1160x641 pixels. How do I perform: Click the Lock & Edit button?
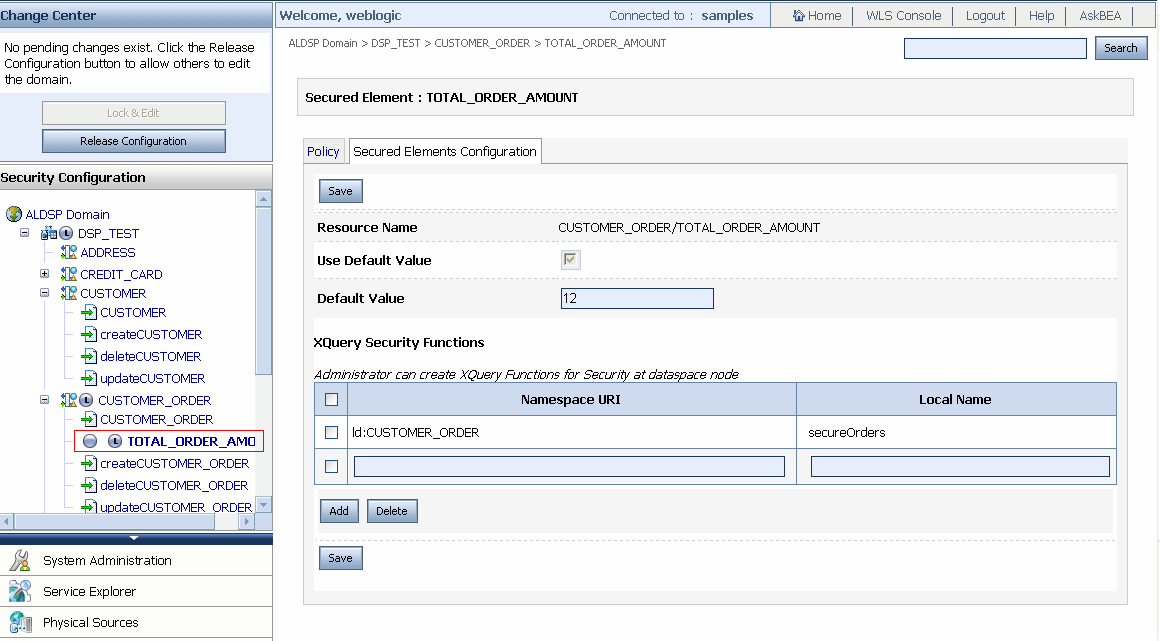[134, 113]
